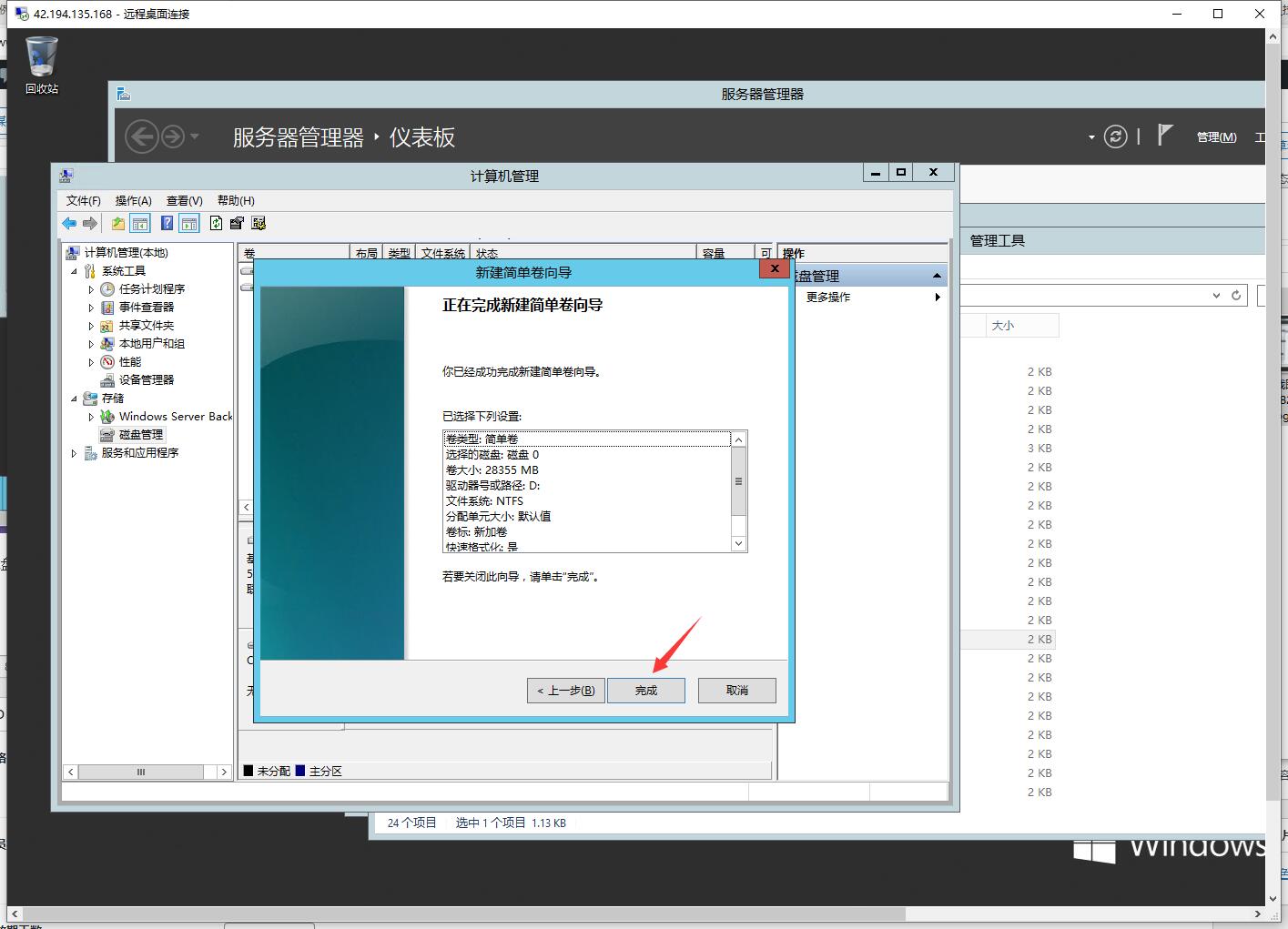Open the 更多操作 actions submenu
This screenshot has height=929, width=1288.
pos(827,297)
